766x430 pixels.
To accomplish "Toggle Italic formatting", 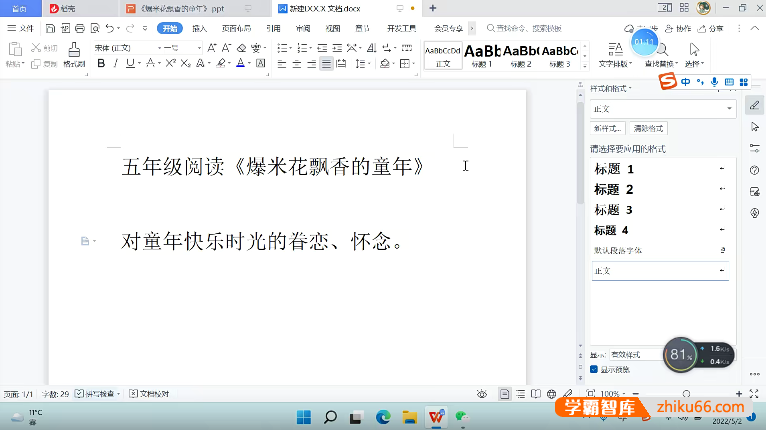I will click(x=115, y=63).
